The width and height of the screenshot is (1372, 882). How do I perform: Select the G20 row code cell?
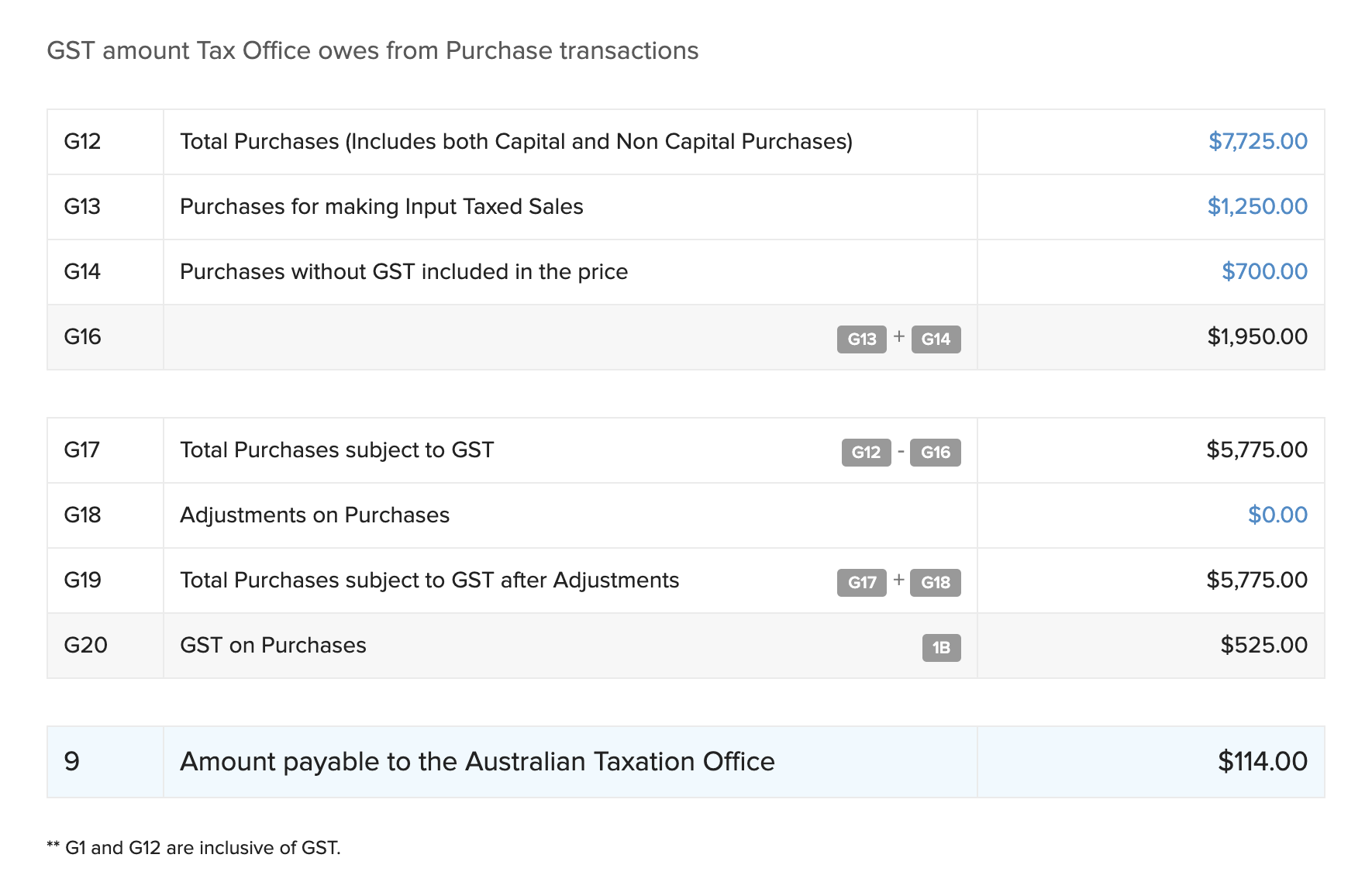coord(85,645)
